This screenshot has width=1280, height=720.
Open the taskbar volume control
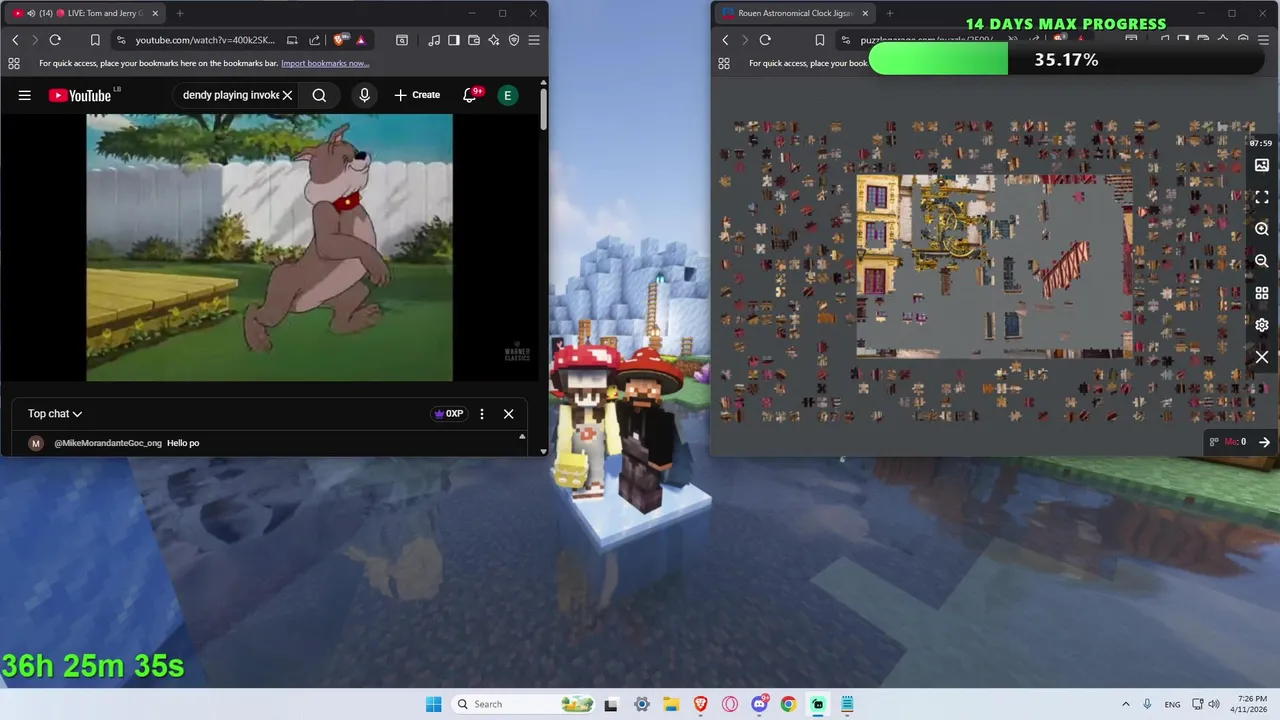tap(1213, 704)
